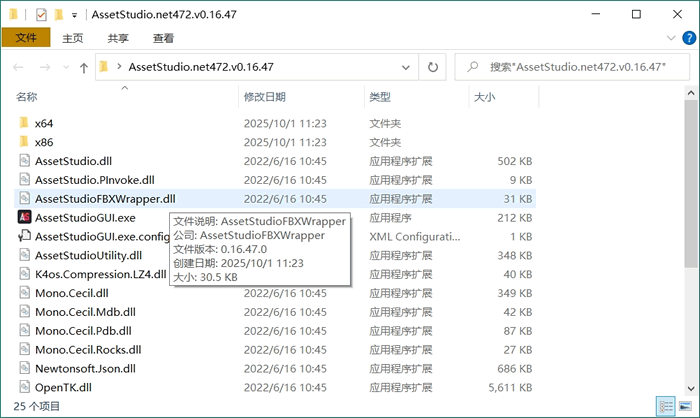Click the AssetStudioGUI.exe.config file icon

pos(24,236)
